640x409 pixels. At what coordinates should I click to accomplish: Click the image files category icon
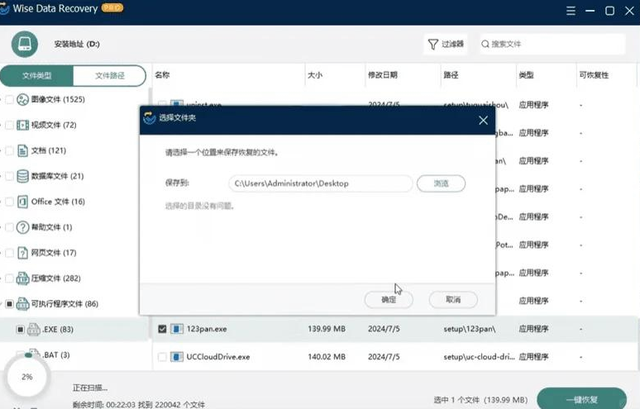22,99
